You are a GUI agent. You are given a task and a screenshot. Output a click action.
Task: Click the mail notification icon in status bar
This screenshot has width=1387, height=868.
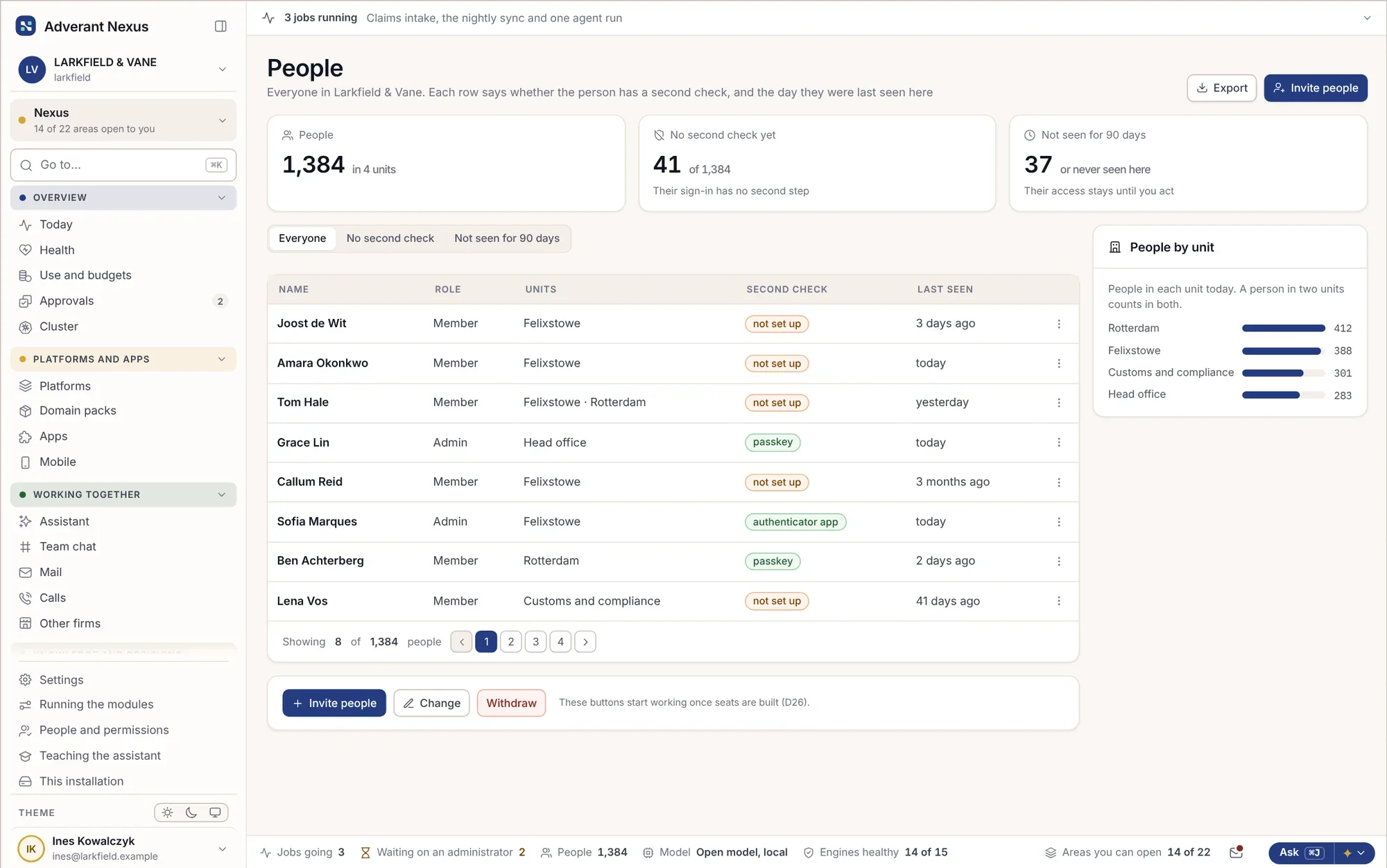[1236, 852]
